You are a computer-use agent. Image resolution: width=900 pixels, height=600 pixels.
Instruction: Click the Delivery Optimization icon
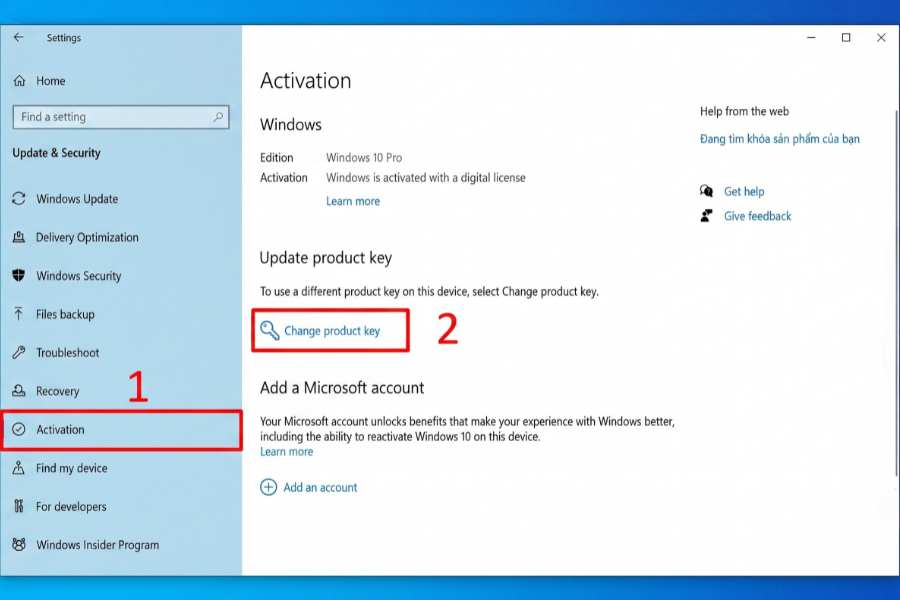(18, 237)
